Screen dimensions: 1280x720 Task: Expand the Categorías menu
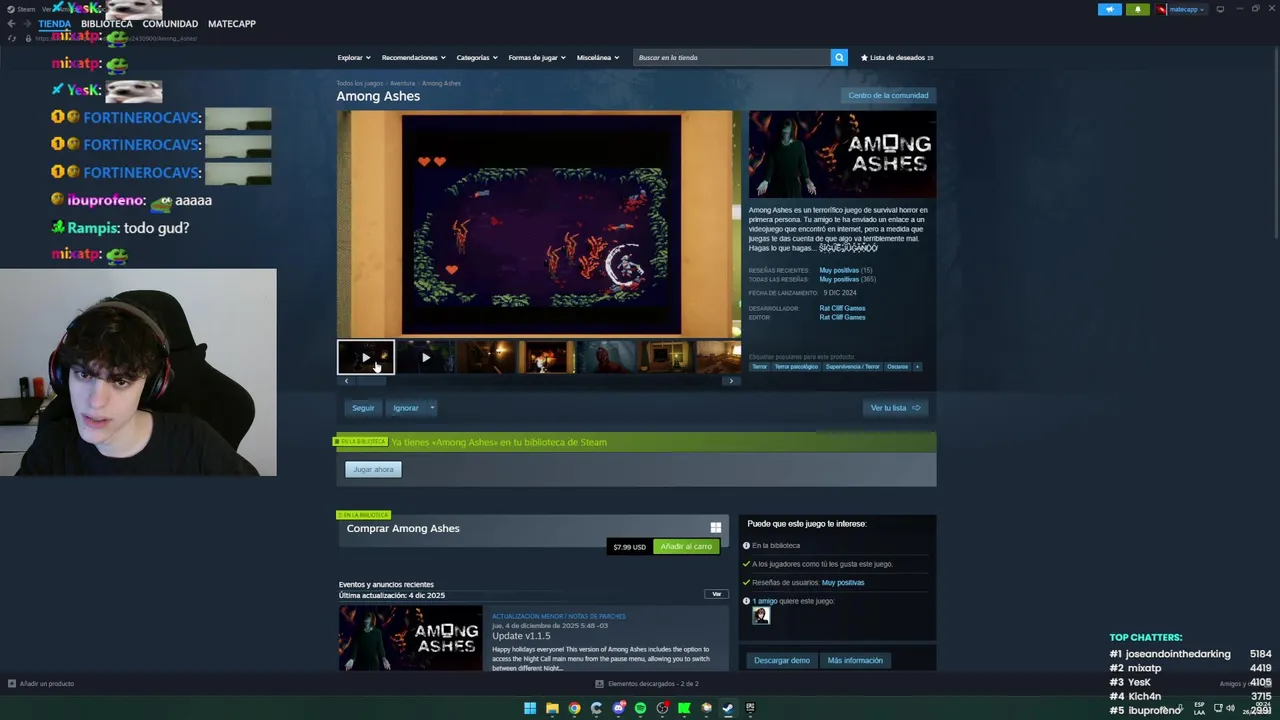click(477, 57)
